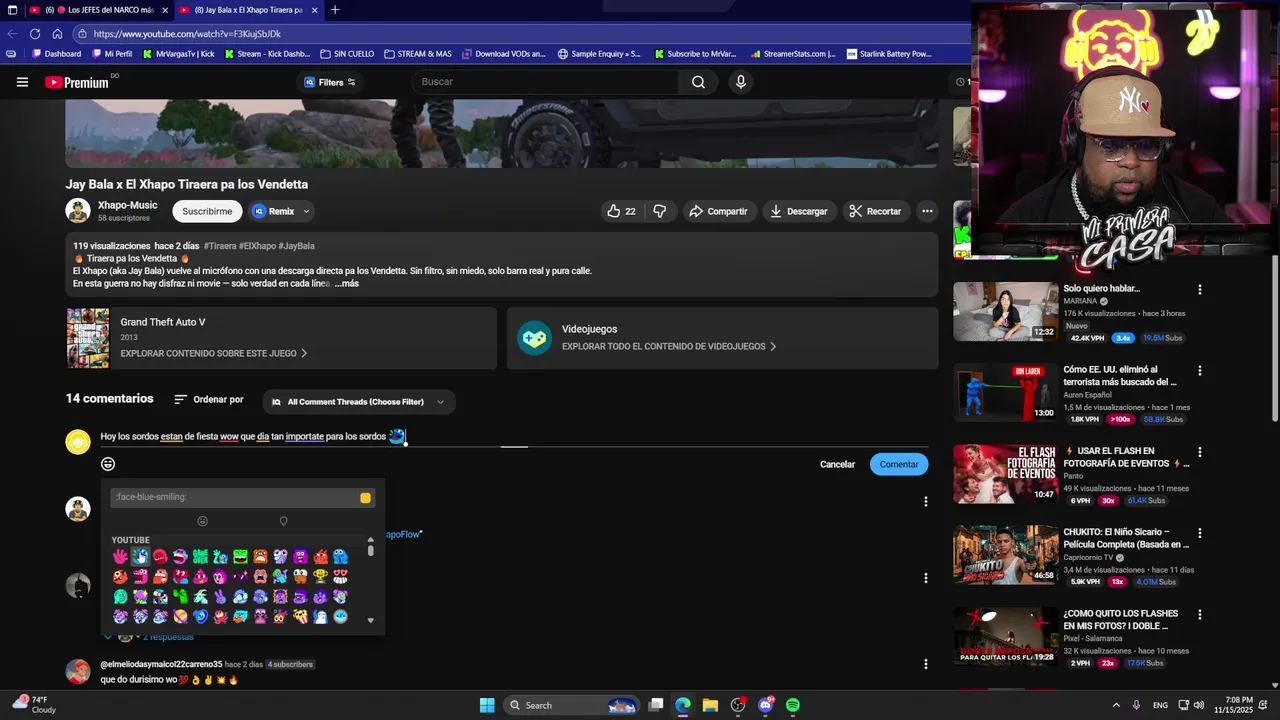This screenshot has height=720, width=1280.
Task: Open skin tone yellow swatch selector
Action: coord(365,497)
